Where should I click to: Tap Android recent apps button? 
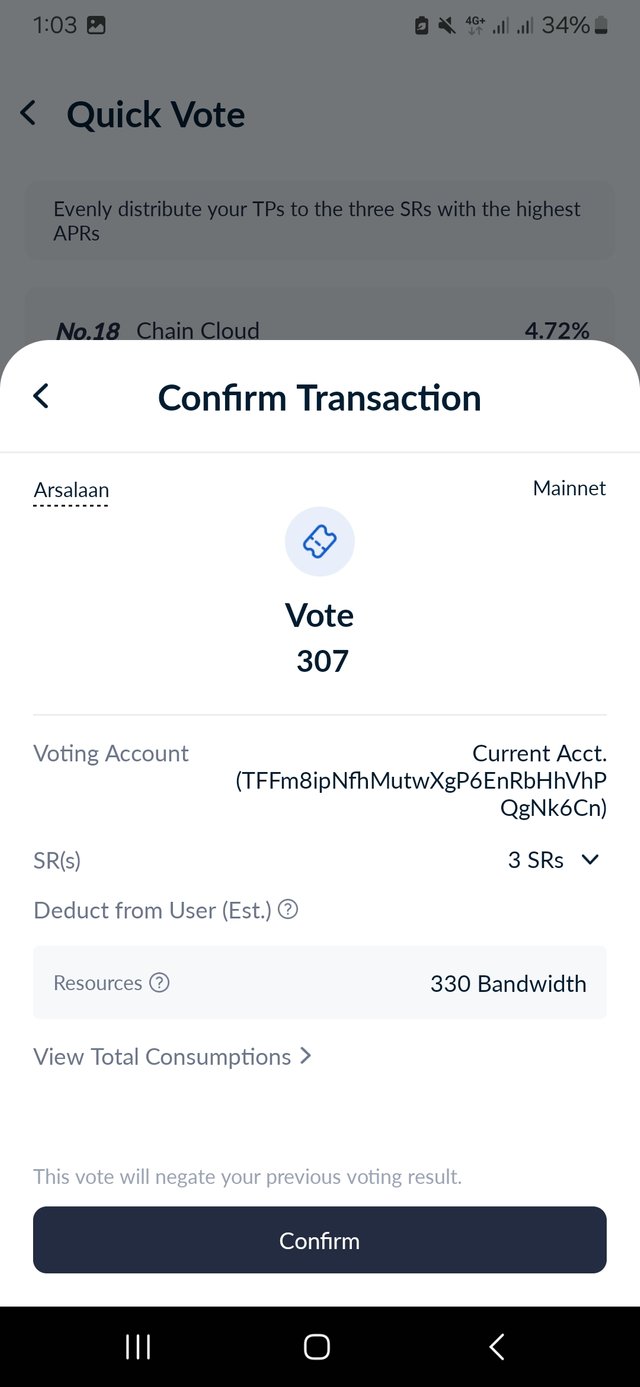click(138, 1347)
